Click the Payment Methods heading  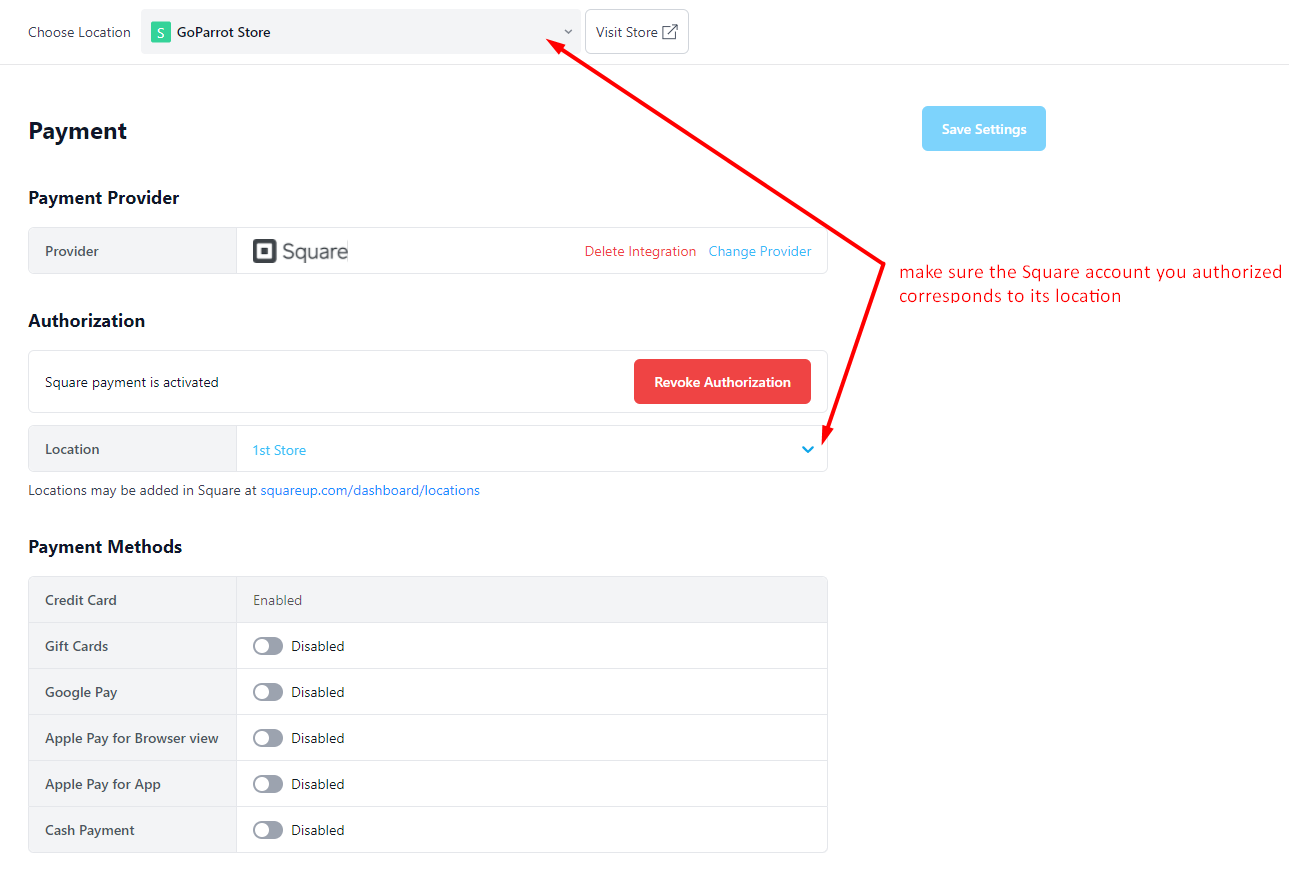click(105, 547)
